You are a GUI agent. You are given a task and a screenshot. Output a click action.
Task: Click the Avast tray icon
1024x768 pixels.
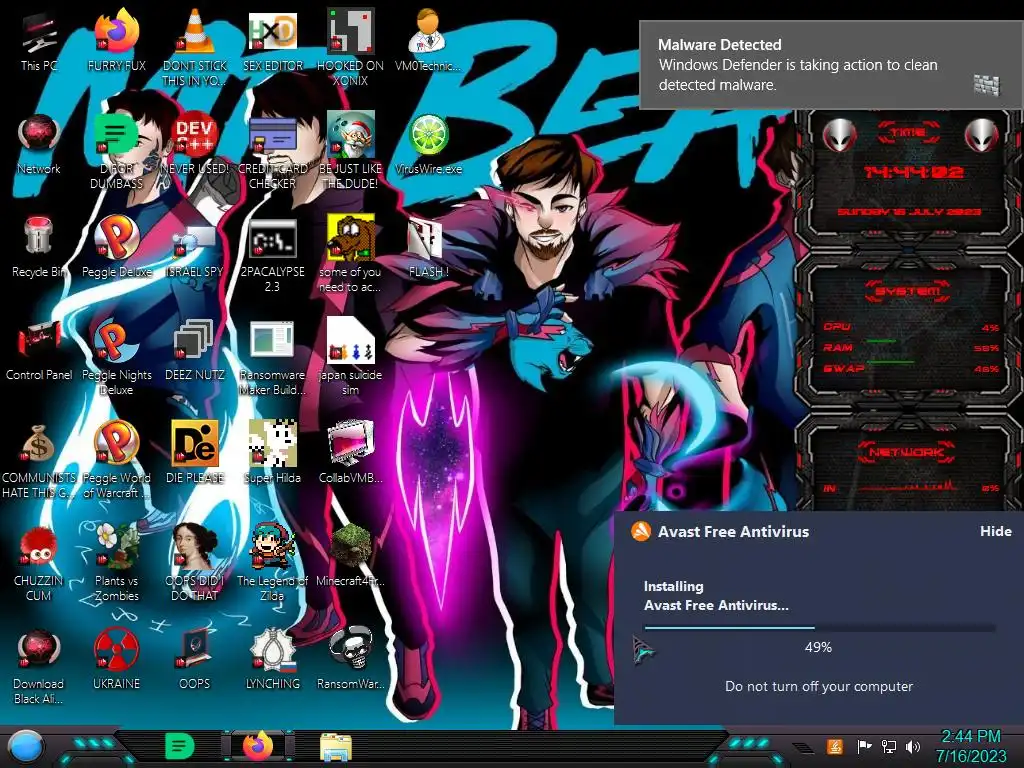pos(834,746)
